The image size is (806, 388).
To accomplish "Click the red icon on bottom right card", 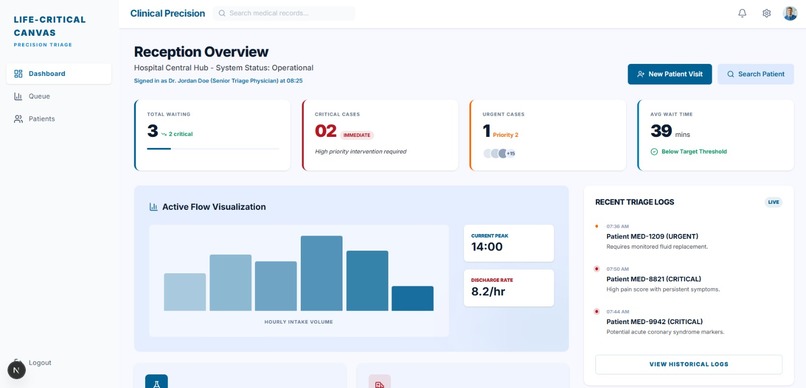I will point(379,383).
